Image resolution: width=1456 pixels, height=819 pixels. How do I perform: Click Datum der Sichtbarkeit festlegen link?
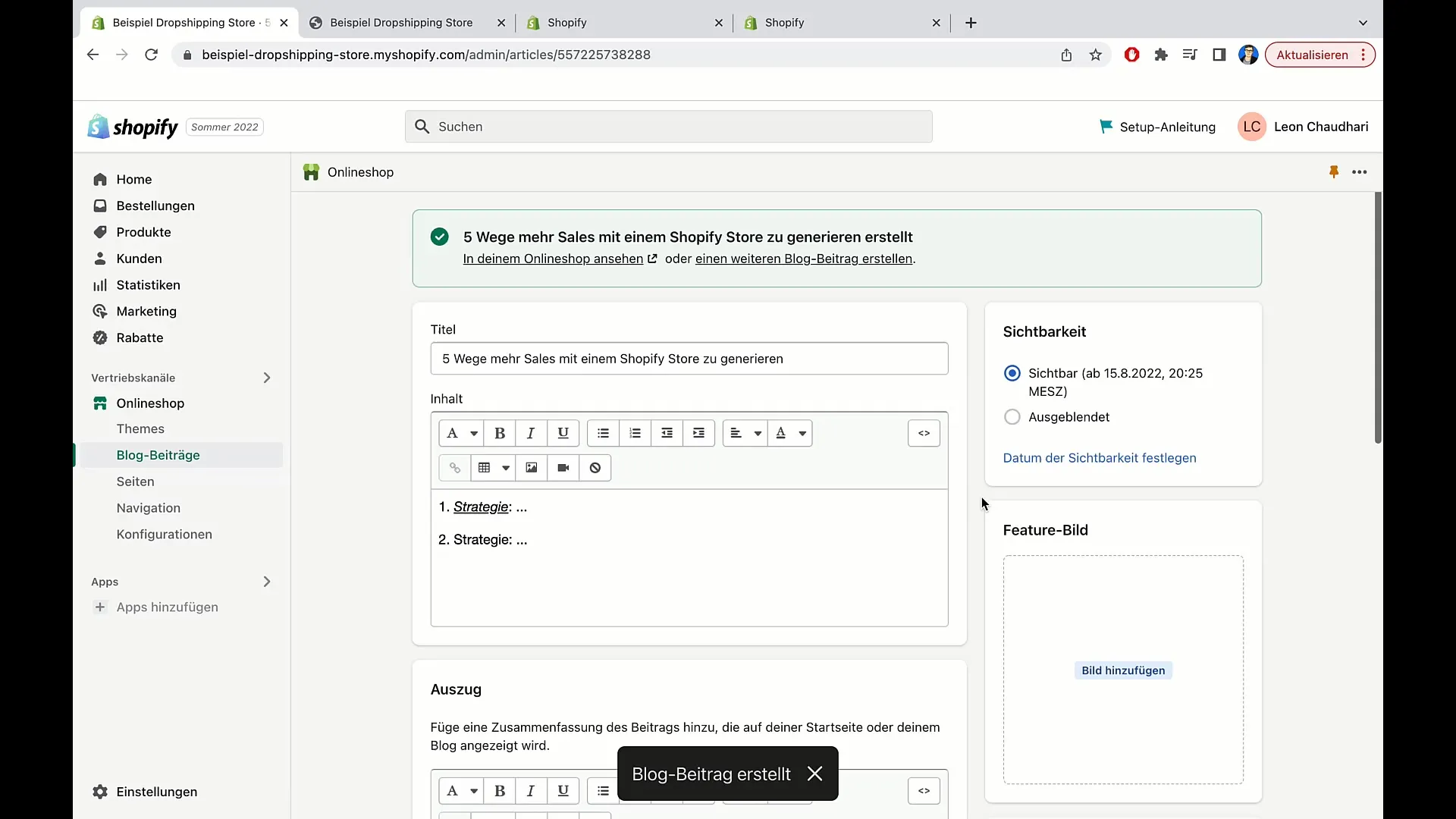(1099, 458)
